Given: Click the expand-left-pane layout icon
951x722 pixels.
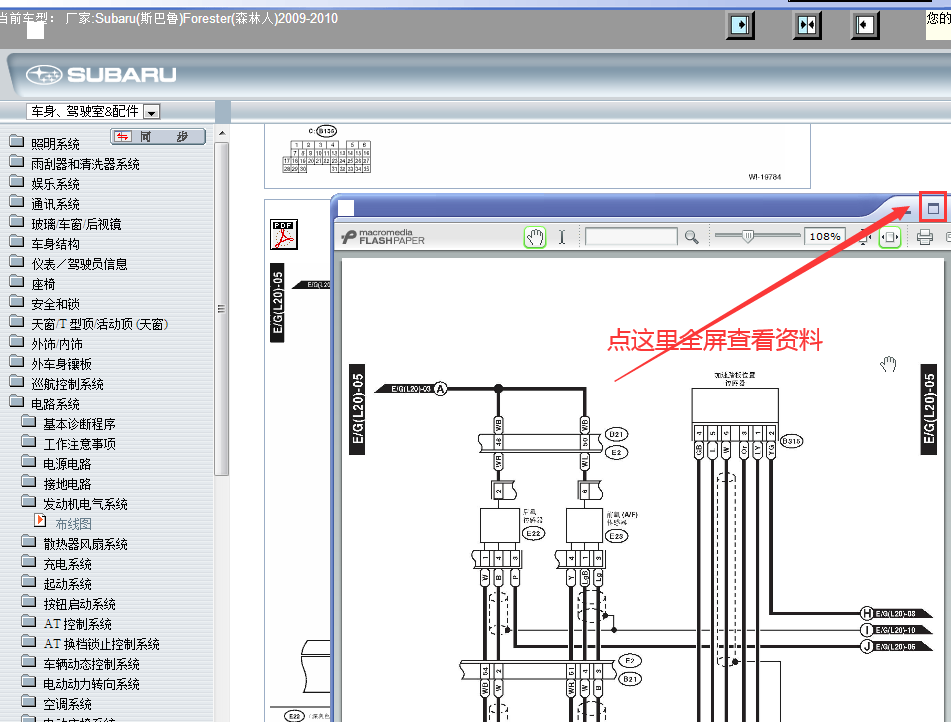Looking at the screenshot, I should coord(740,25).
